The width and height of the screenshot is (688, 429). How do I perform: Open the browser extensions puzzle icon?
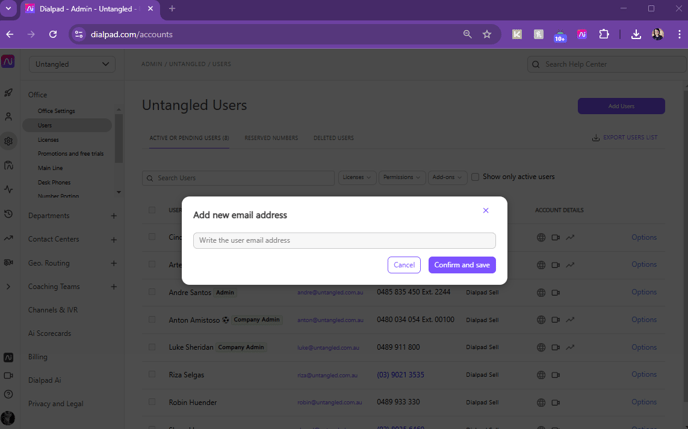[604, 34]
